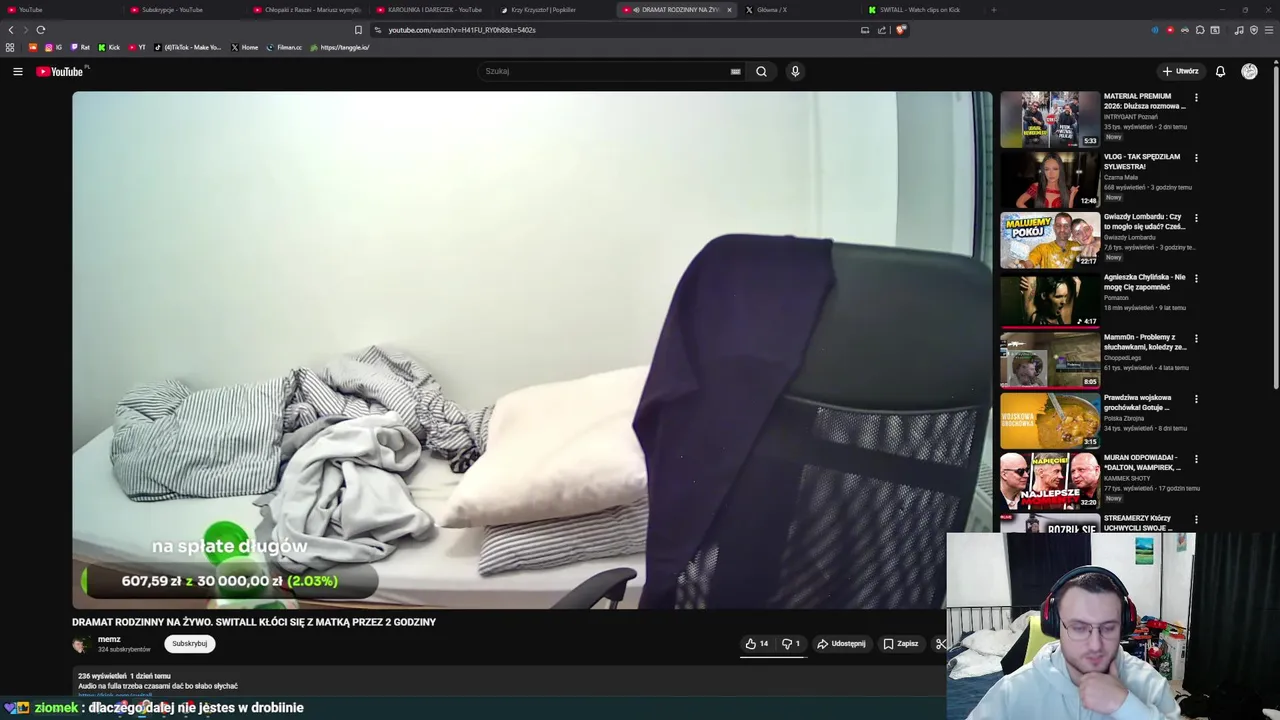Close the DRAMAT RODZINNY tab
Image resolution: width=1280 pixels, height=720 pixels.
point(729,10)
